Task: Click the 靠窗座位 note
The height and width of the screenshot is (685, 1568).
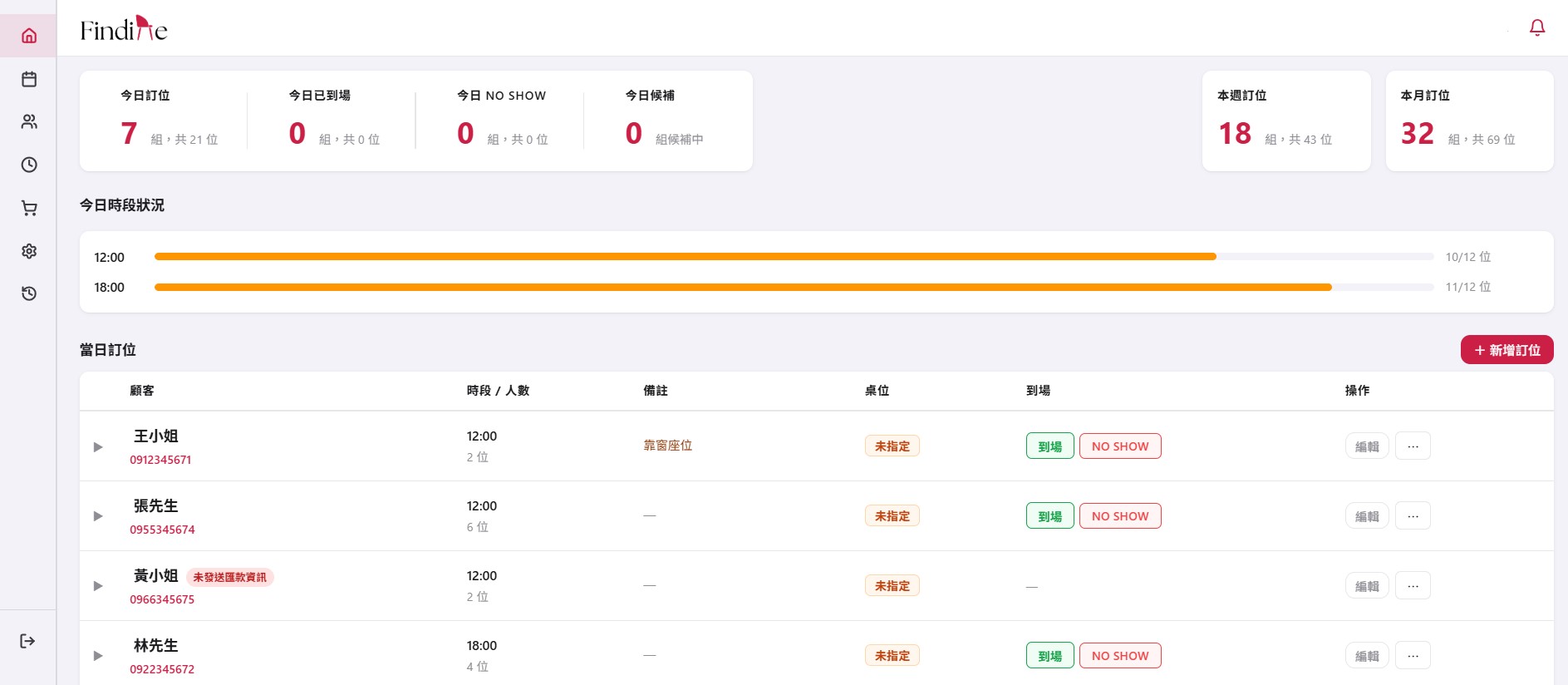Action: click(x=668, y=446)
